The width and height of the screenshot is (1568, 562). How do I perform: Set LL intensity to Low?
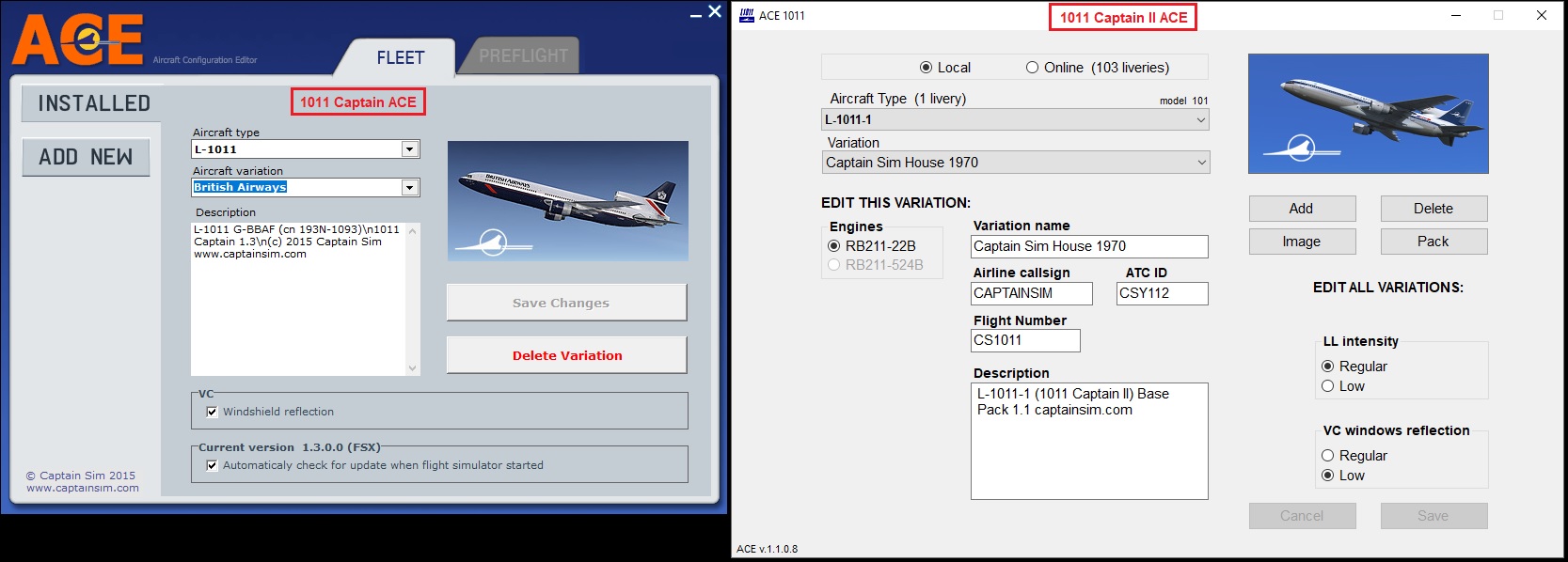1328,386
